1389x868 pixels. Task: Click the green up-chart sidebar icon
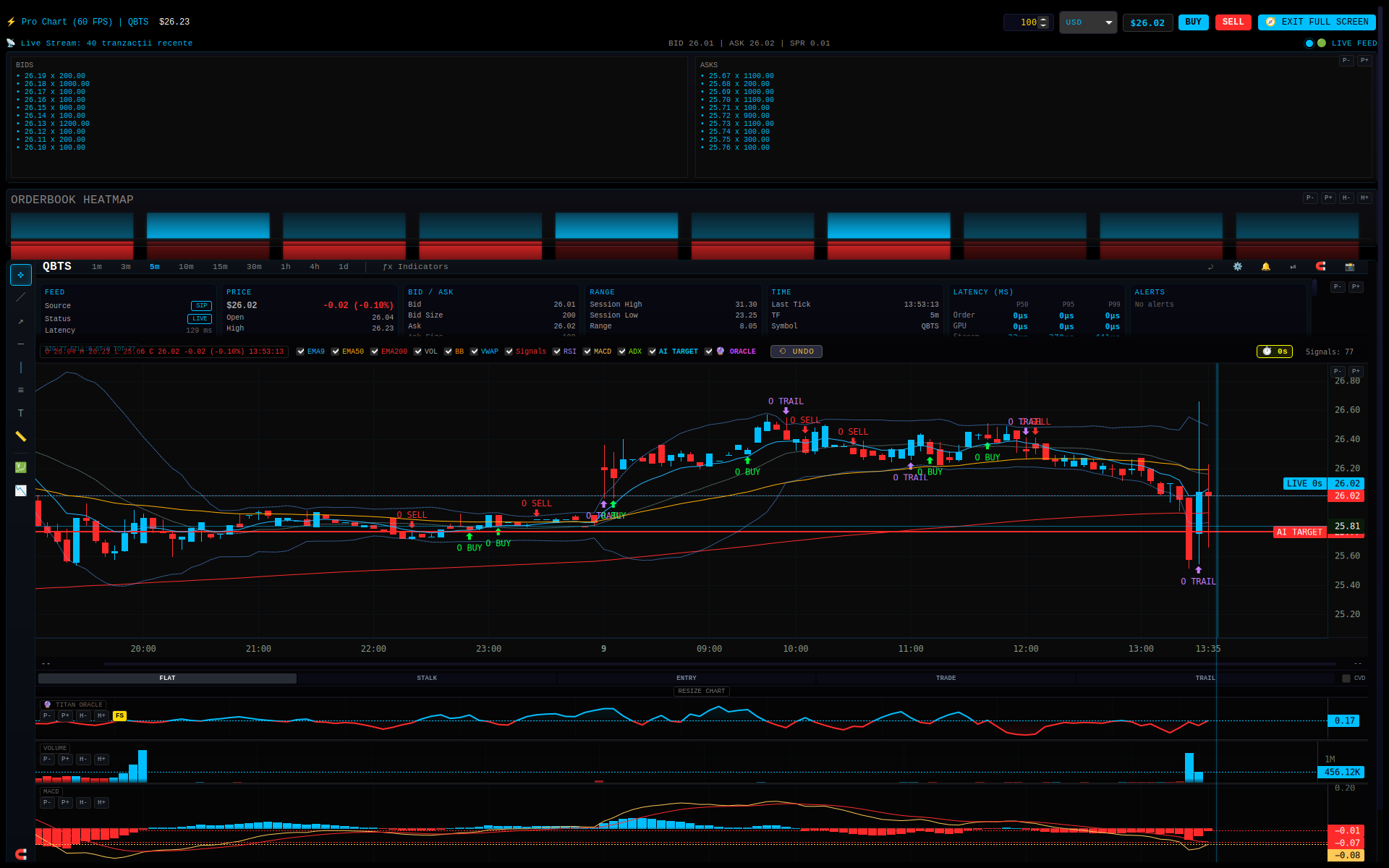pos(21,467)
